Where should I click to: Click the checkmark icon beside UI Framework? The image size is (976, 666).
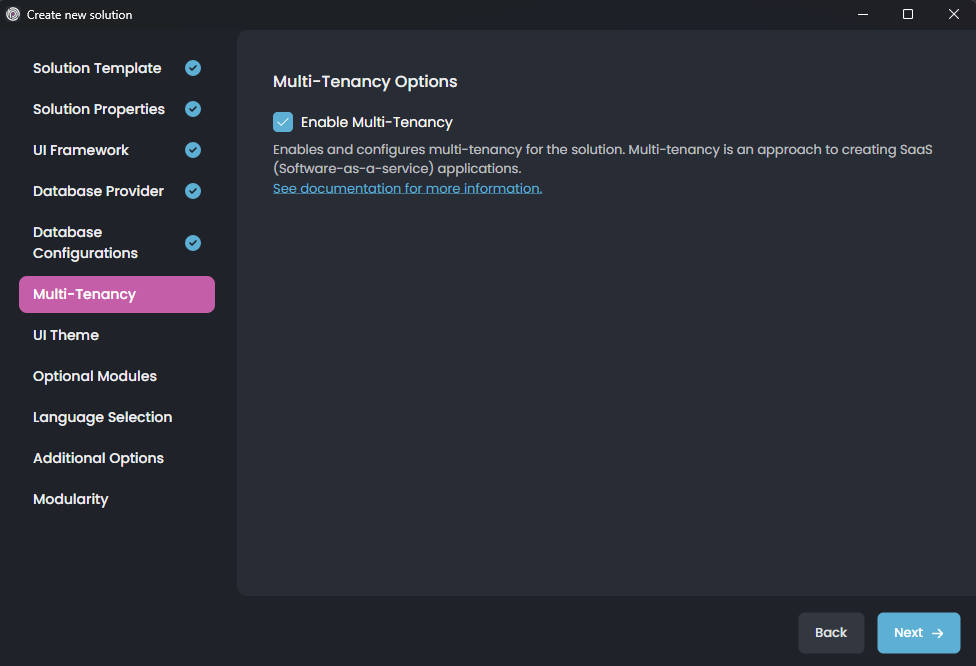pos(192,150)
